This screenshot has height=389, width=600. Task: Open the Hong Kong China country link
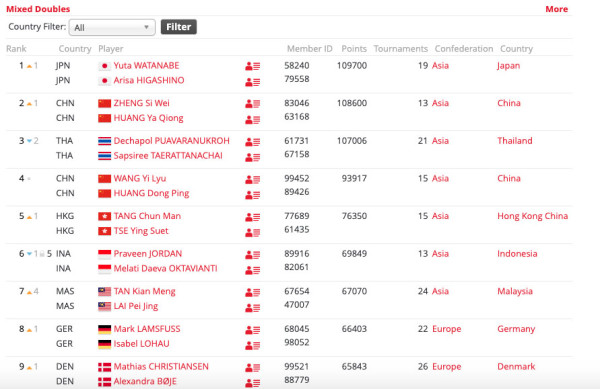532,216
